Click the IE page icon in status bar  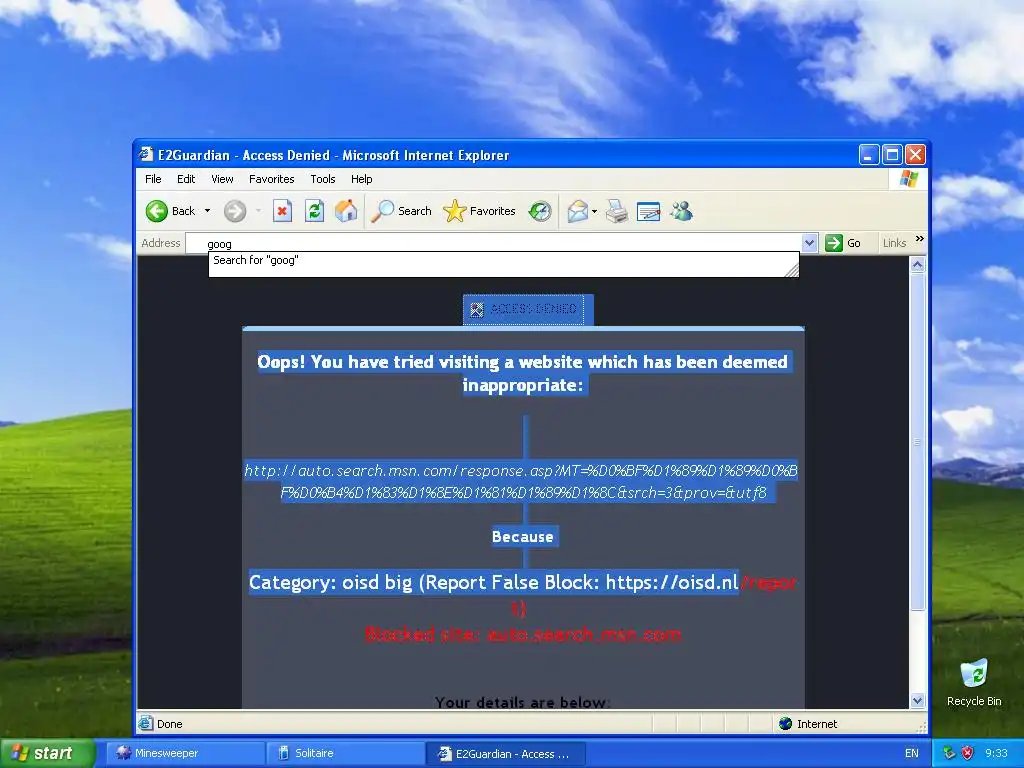pyautogui.click(x=146, y=724)
